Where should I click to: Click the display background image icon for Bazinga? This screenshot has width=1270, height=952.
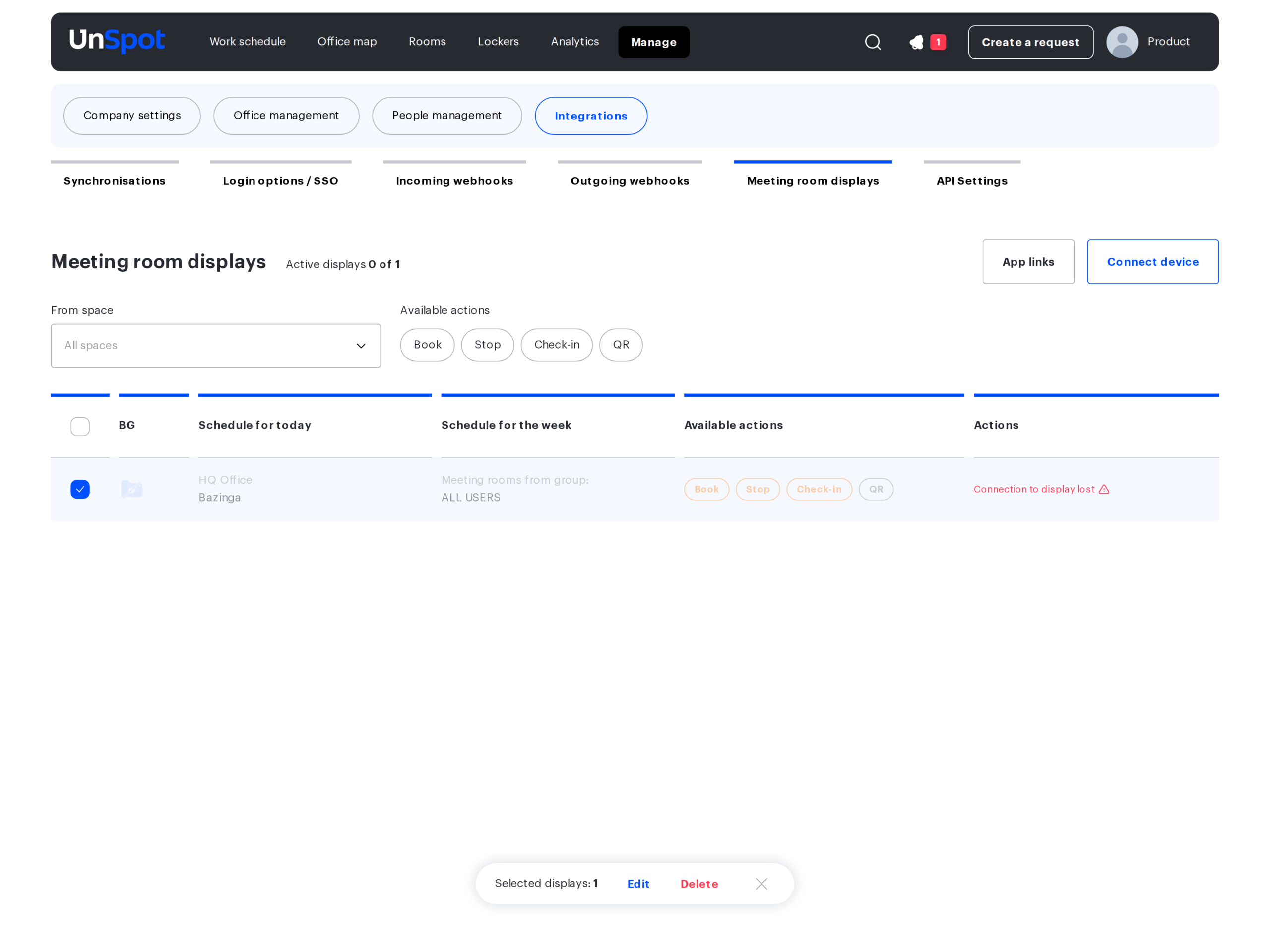coord(131,489)
